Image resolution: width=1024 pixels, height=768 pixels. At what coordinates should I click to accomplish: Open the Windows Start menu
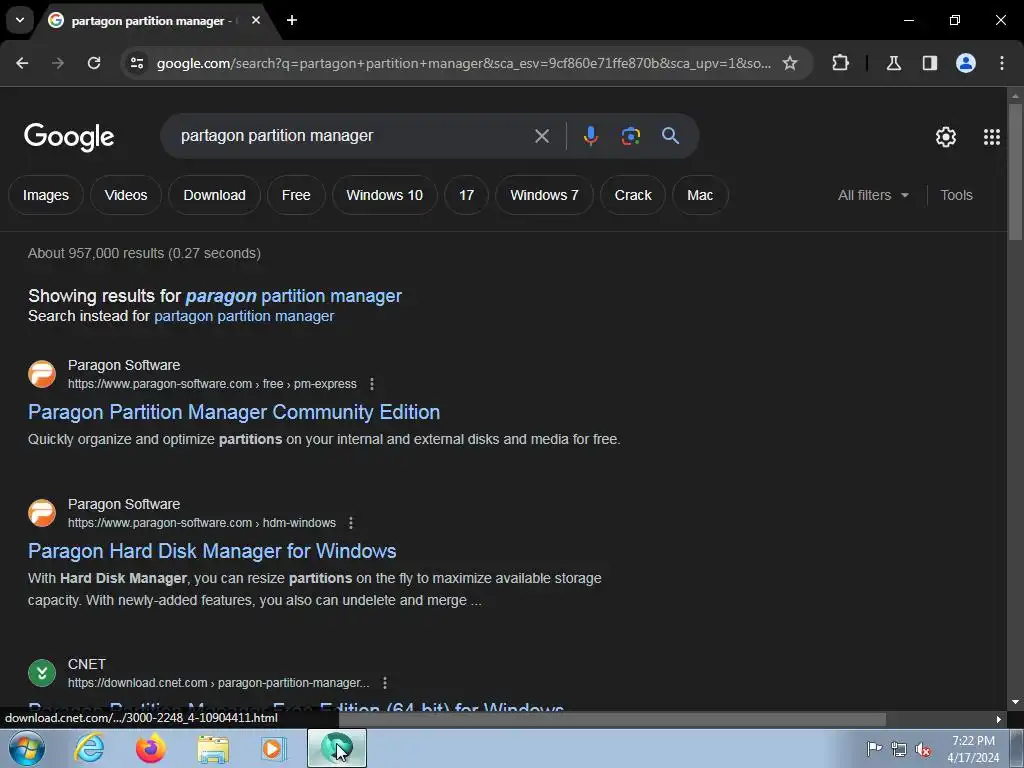(26, 748)
